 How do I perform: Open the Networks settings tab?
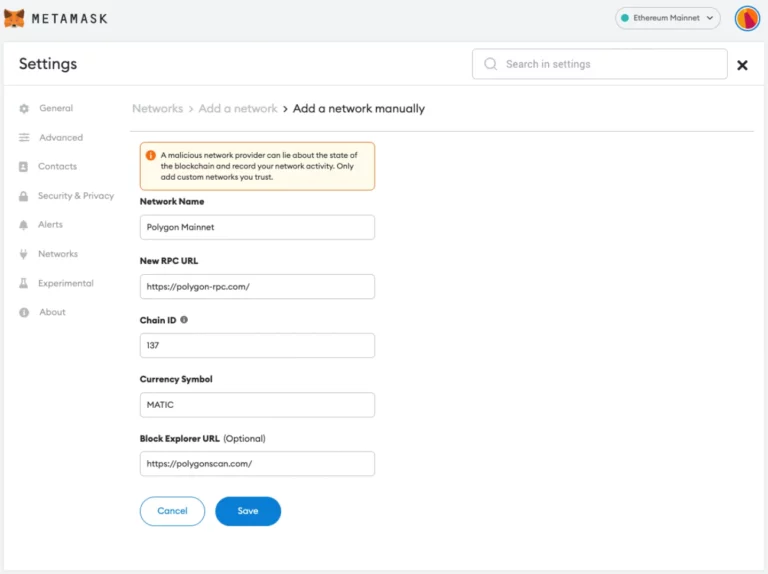click(58, 254)
